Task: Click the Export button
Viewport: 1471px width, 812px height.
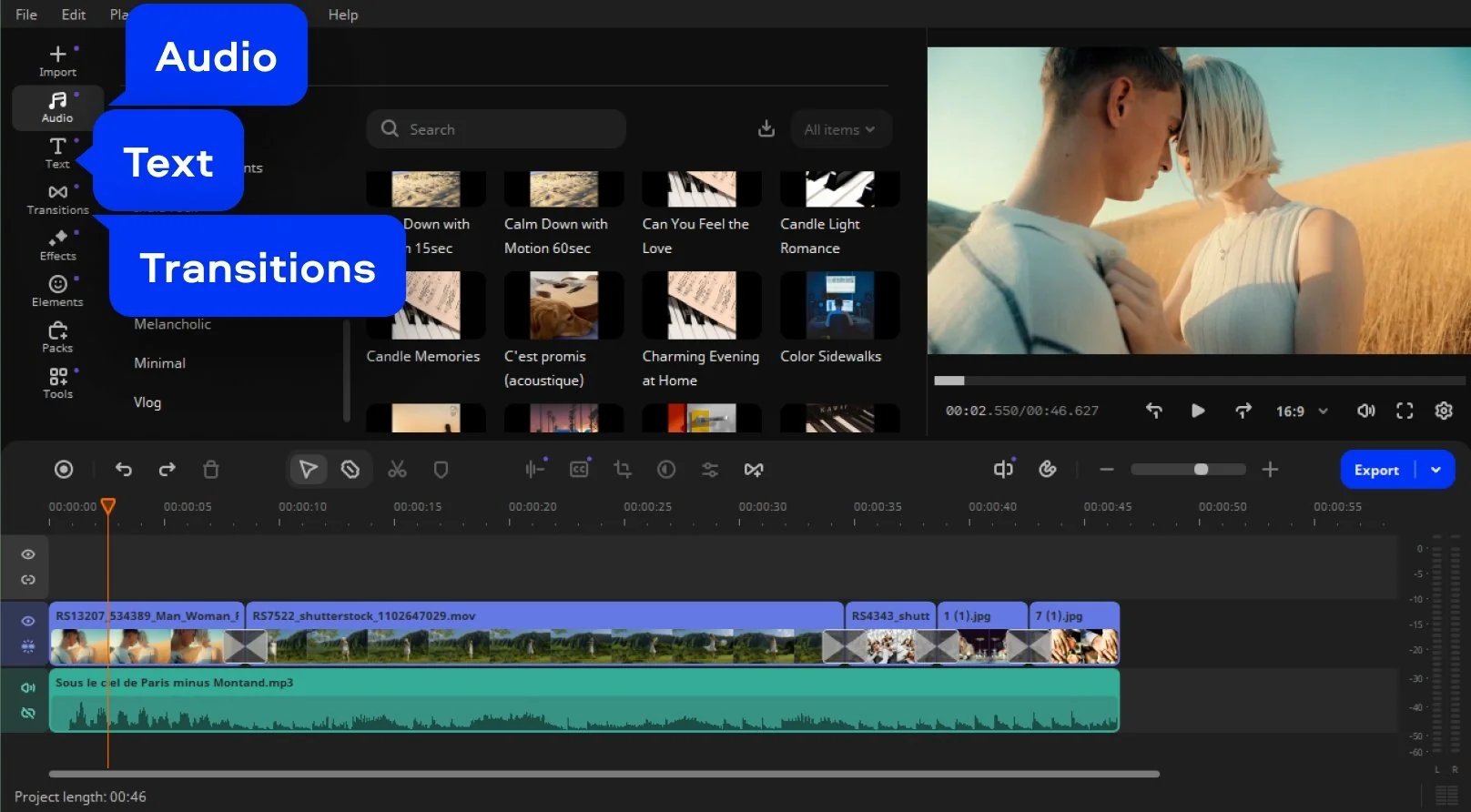Action: [1375, 471]
